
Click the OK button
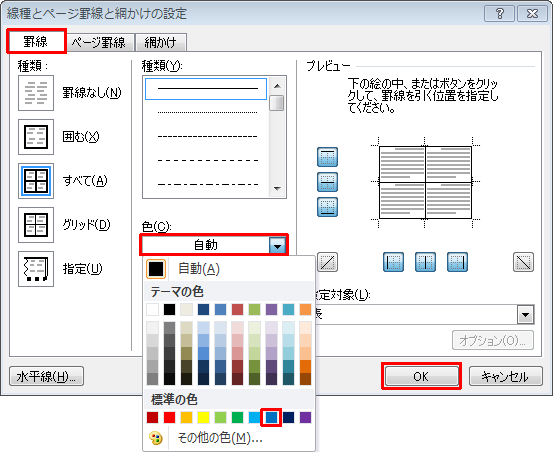click(x=421, y=376)
